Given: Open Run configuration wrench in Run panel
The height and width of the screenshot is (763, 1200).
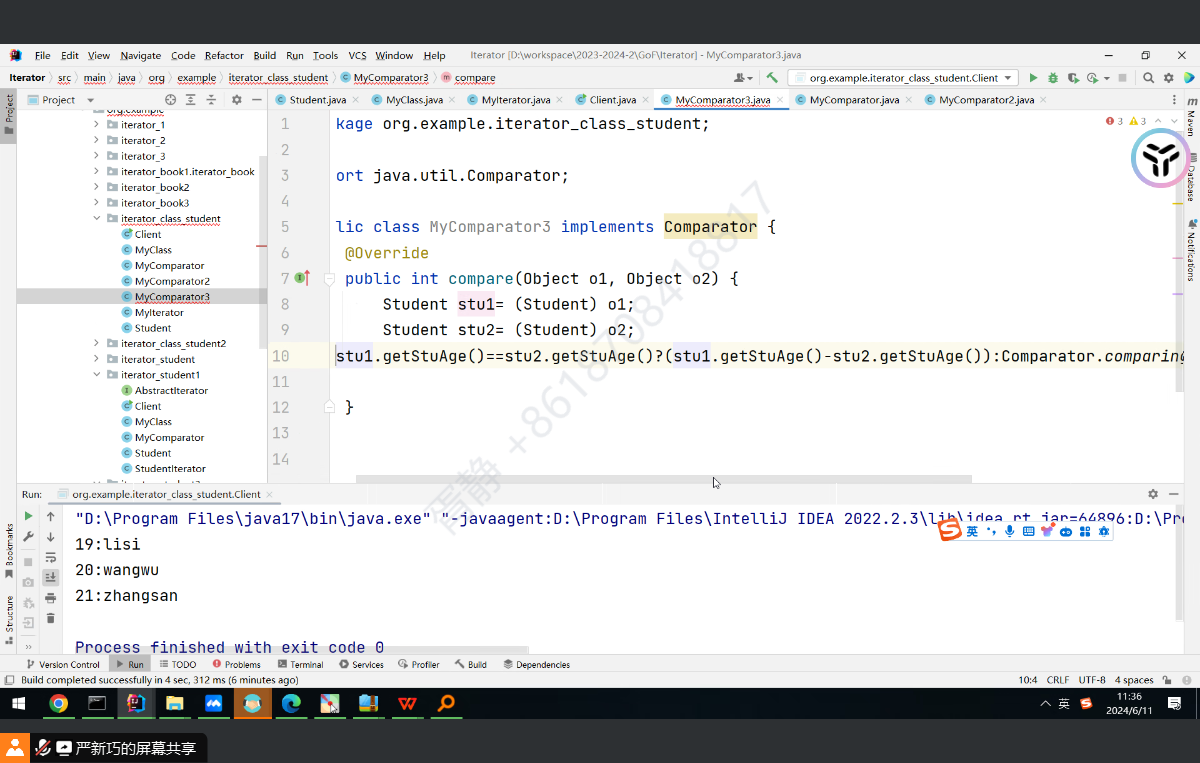Looking at the screenshot, I should click(x=28, y=537).
